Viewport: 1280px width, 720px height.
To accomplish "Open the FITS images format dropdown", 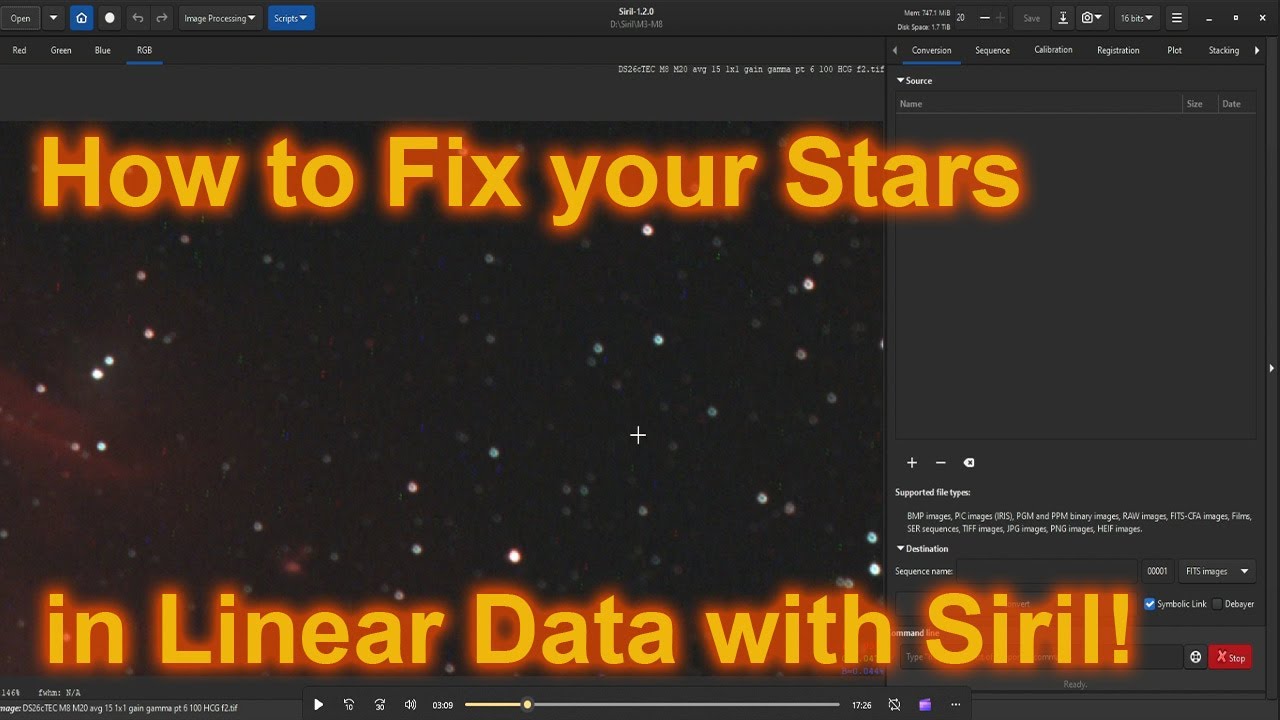I will pyautogui.click(x=1217, y=571).
